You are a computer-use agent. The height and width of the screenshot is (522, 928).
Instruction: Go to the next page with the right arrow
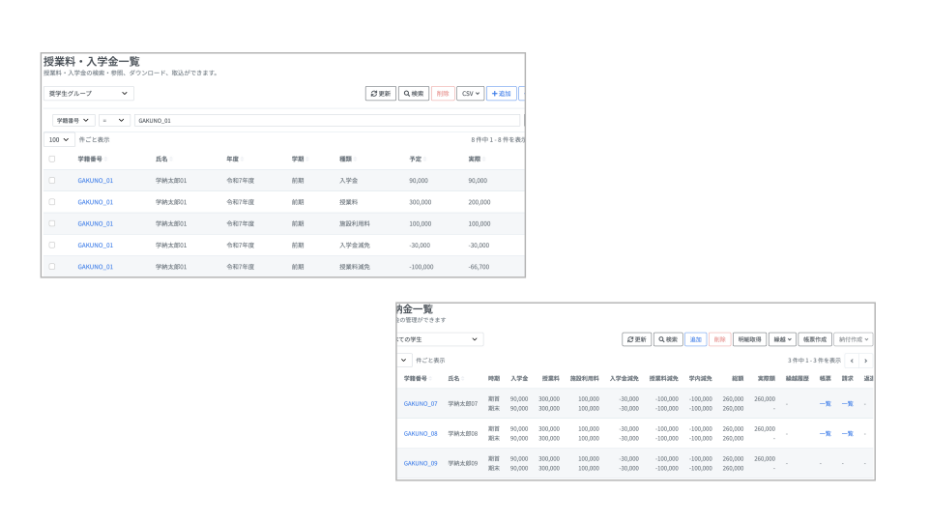pyautogui.click(x=865, y=360)
